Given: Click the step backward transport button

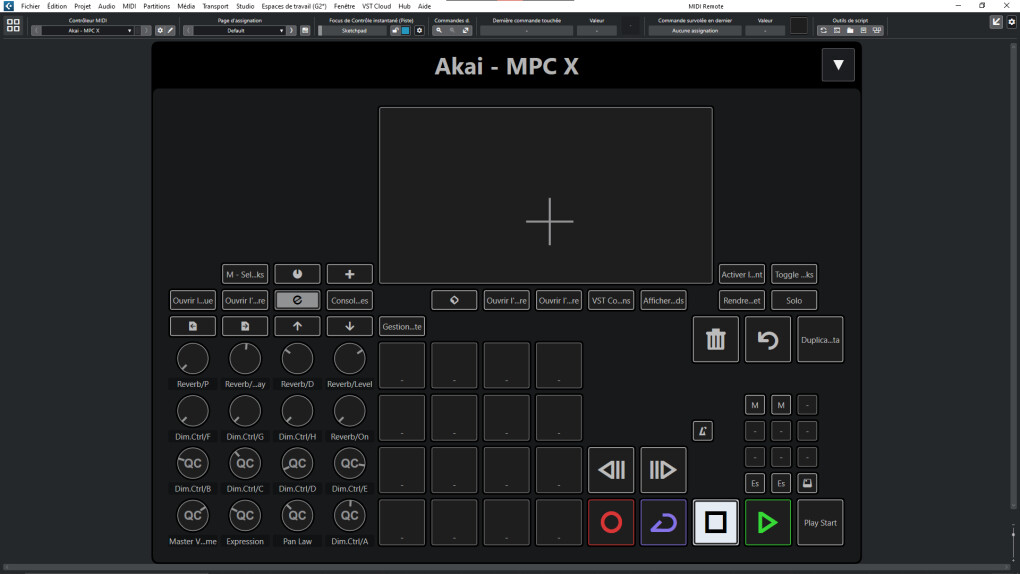Looking at the screenshot, I should coord(611,470).
